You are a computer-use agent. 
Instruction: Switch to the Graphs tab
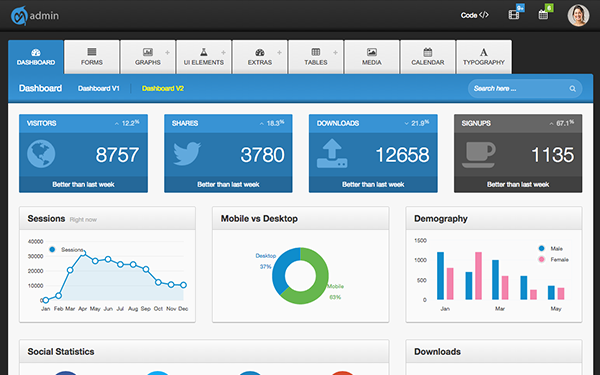(x=148, y=57)
